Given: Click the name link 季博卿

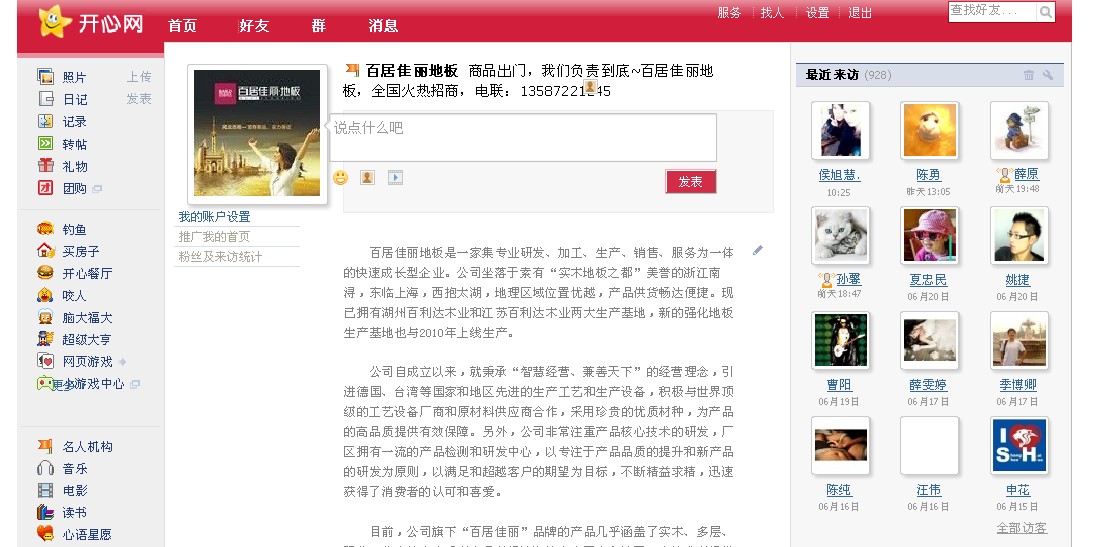Looking at the screenshot, I should [x=1018, y=385].
